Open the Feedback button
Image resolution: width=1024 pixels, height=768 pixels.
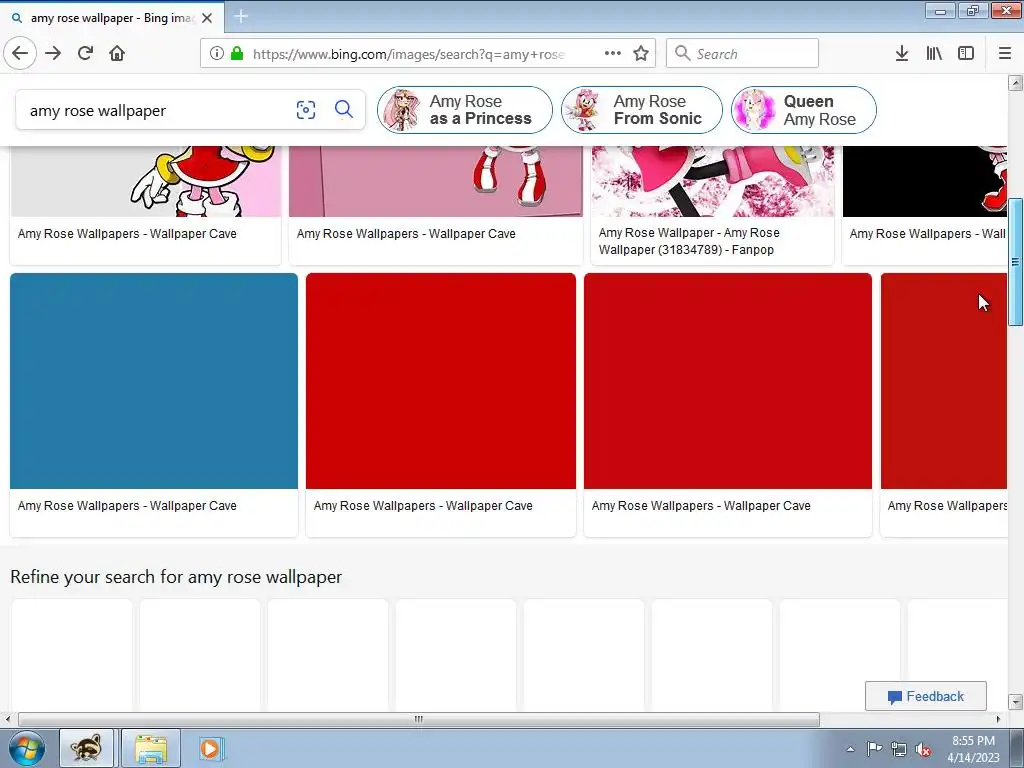click(x=925, y=696)
